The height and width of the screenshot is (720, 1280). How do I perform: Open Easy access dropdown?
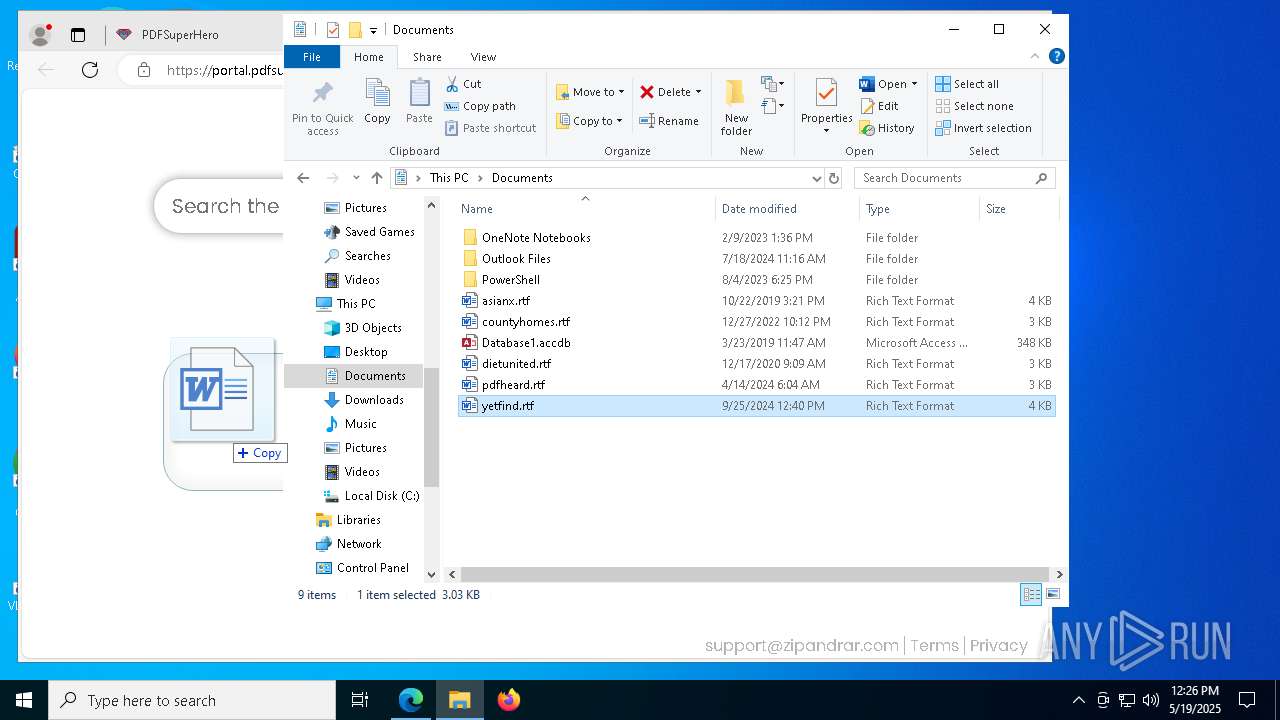pos(771,106)
